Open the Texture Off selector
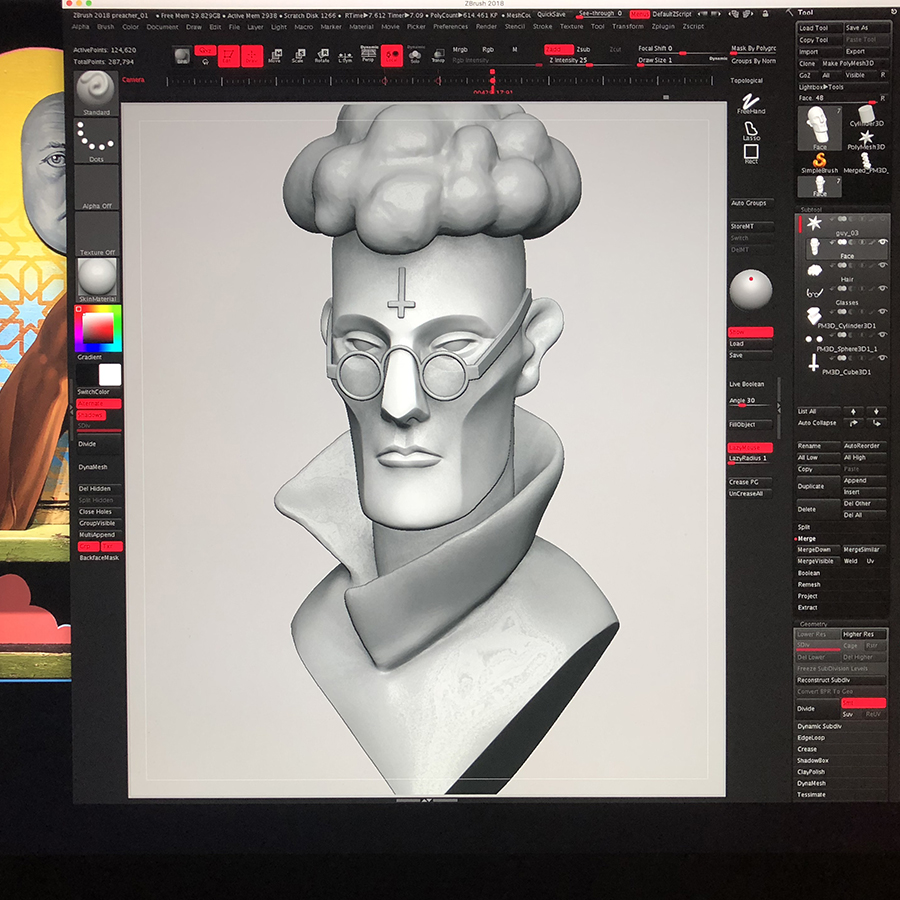Image resolution: width=900 pixels, height=900 pixels. point(96,234)
